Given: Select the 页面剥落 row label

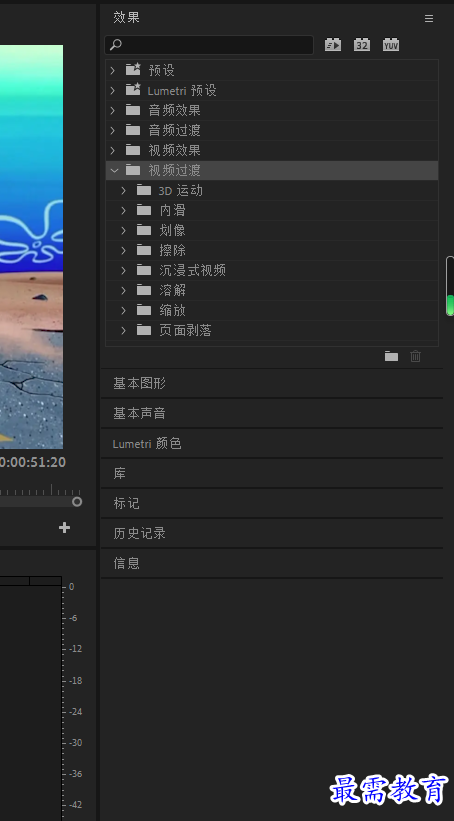Looking at the screenshot, I should point(185,330).
